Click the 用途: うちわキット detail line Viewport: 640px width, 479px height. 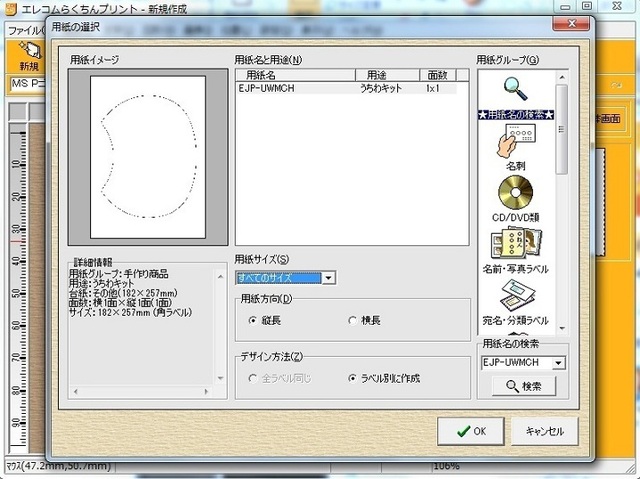pyautogui.click(x=101, y=284)
